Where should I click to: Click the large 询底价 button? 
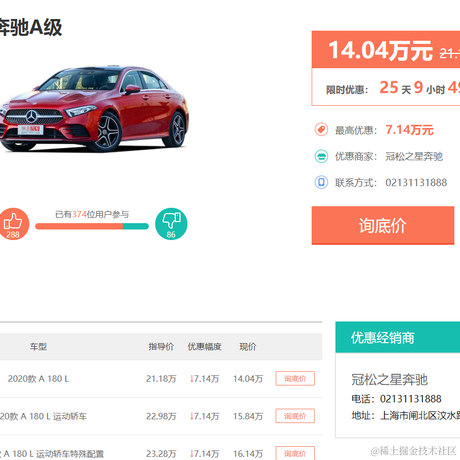pyautogui.click(x=383, y=225)
